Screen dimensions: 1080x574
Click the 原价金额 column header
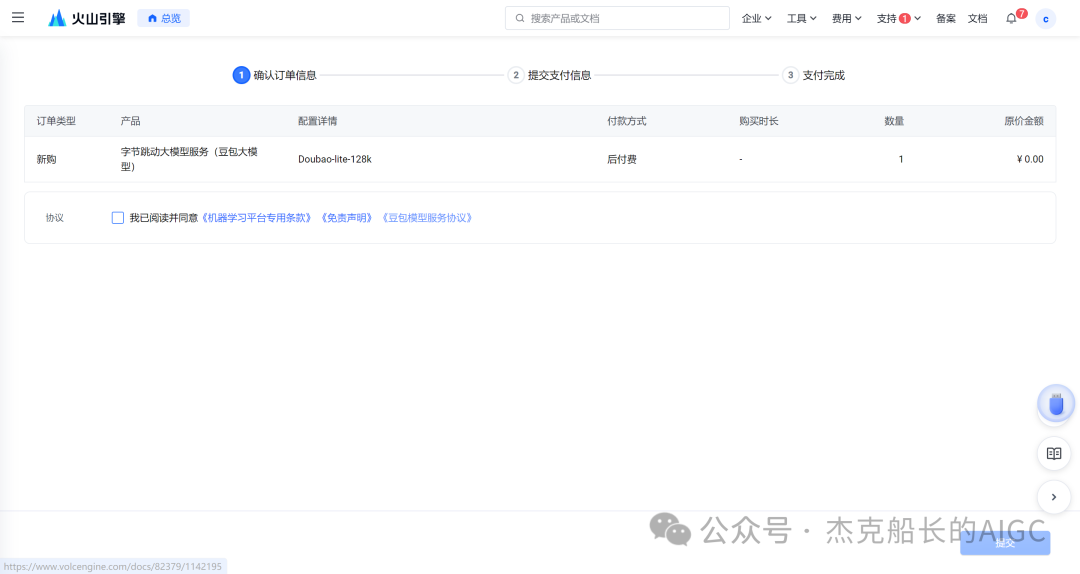[x=1024, y=121]
